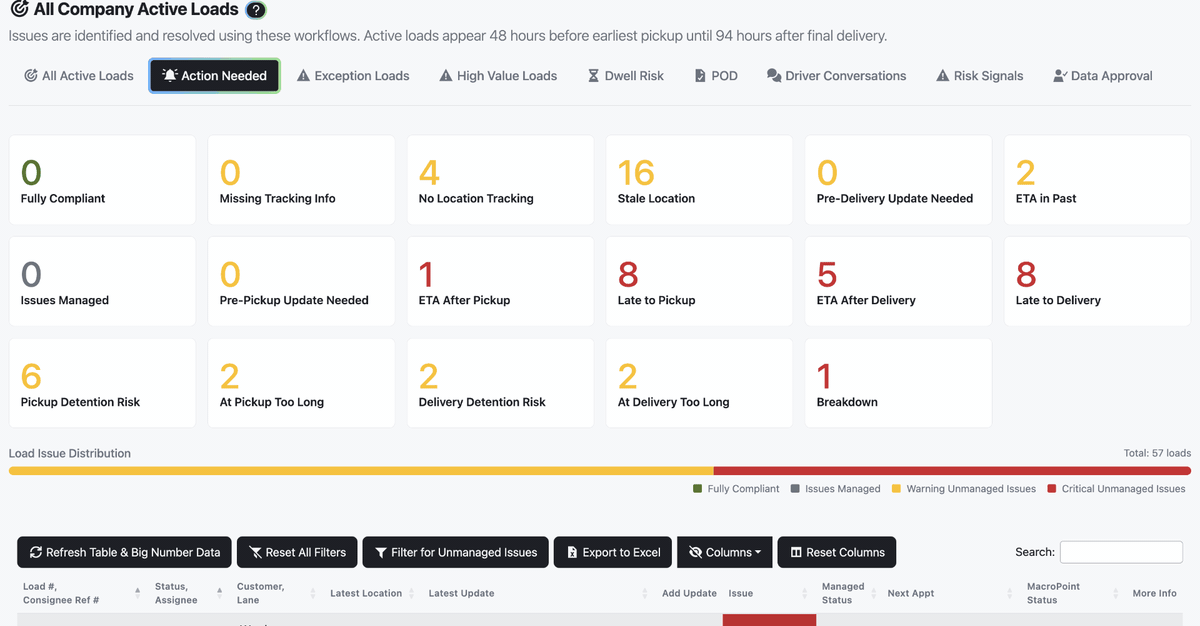Filter by the Stale Location card
1200x626 pixels.
coord(699,180)
